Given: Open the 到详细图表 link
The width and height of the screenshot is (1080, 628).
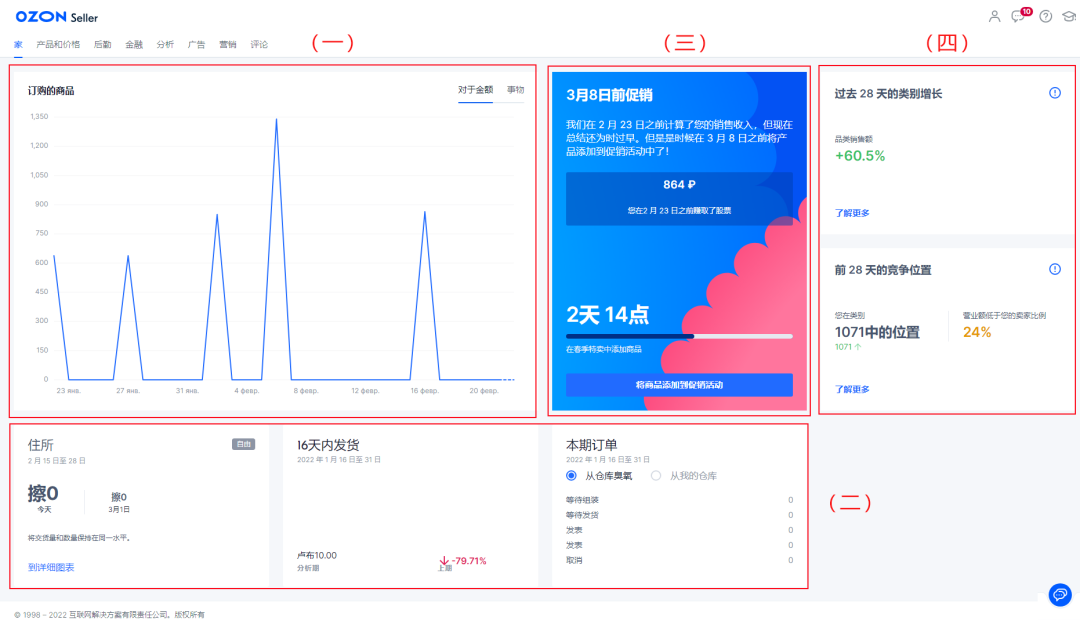Looking at the screenshot, I should (51, 567).
